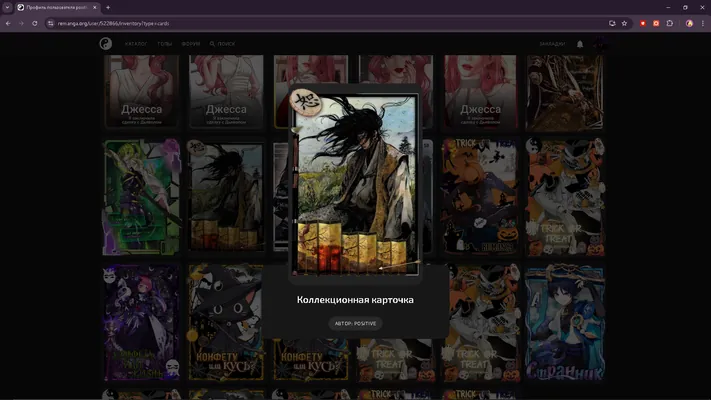Click the Поиск search field
Viewport: 711px width, 400px height.
pyautogui.click(x=222, y=44)
